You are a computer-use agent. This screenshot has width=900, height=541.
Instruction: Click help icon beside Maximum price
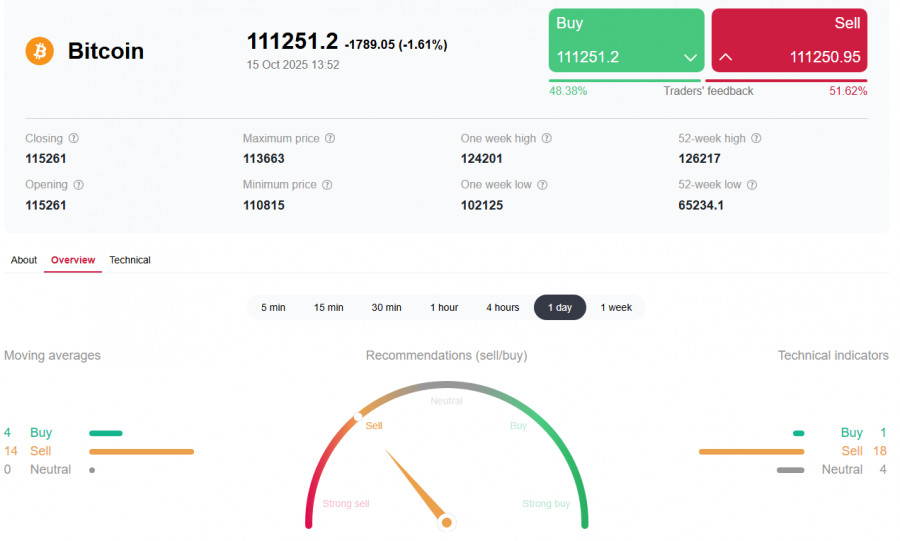tap(330, 139)
